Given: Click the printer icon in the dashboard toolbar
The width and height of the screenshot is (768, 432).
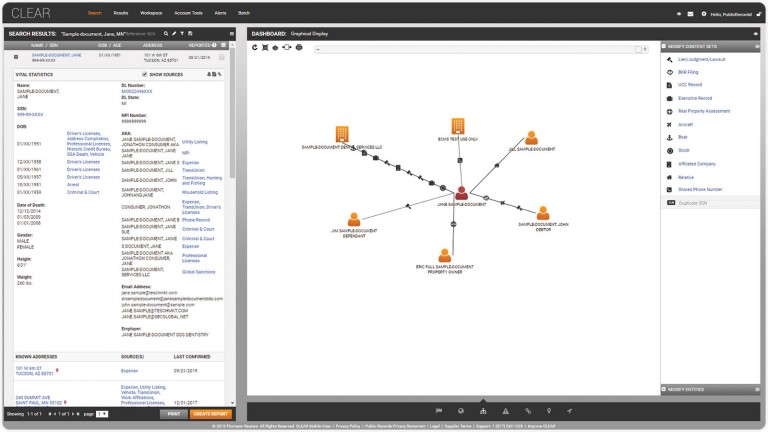Looking at the screenshot, I should (300, 47).
